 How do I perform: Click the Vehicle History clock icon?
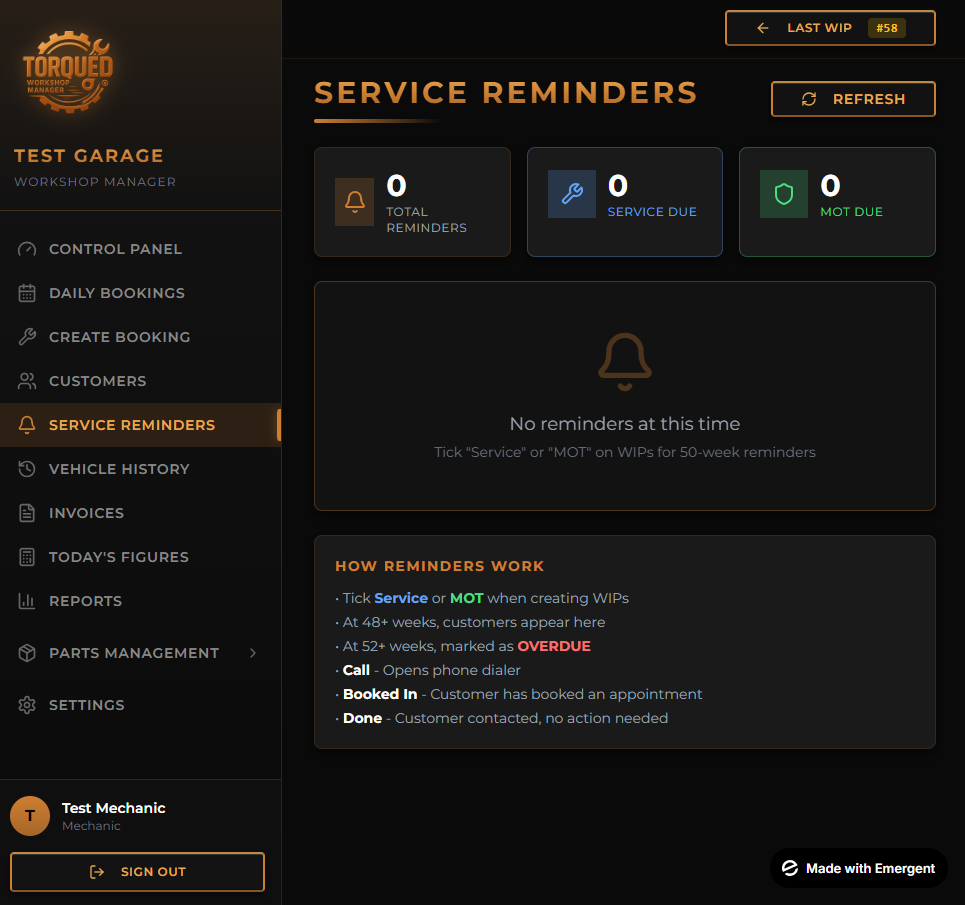(x=27, y=469)
